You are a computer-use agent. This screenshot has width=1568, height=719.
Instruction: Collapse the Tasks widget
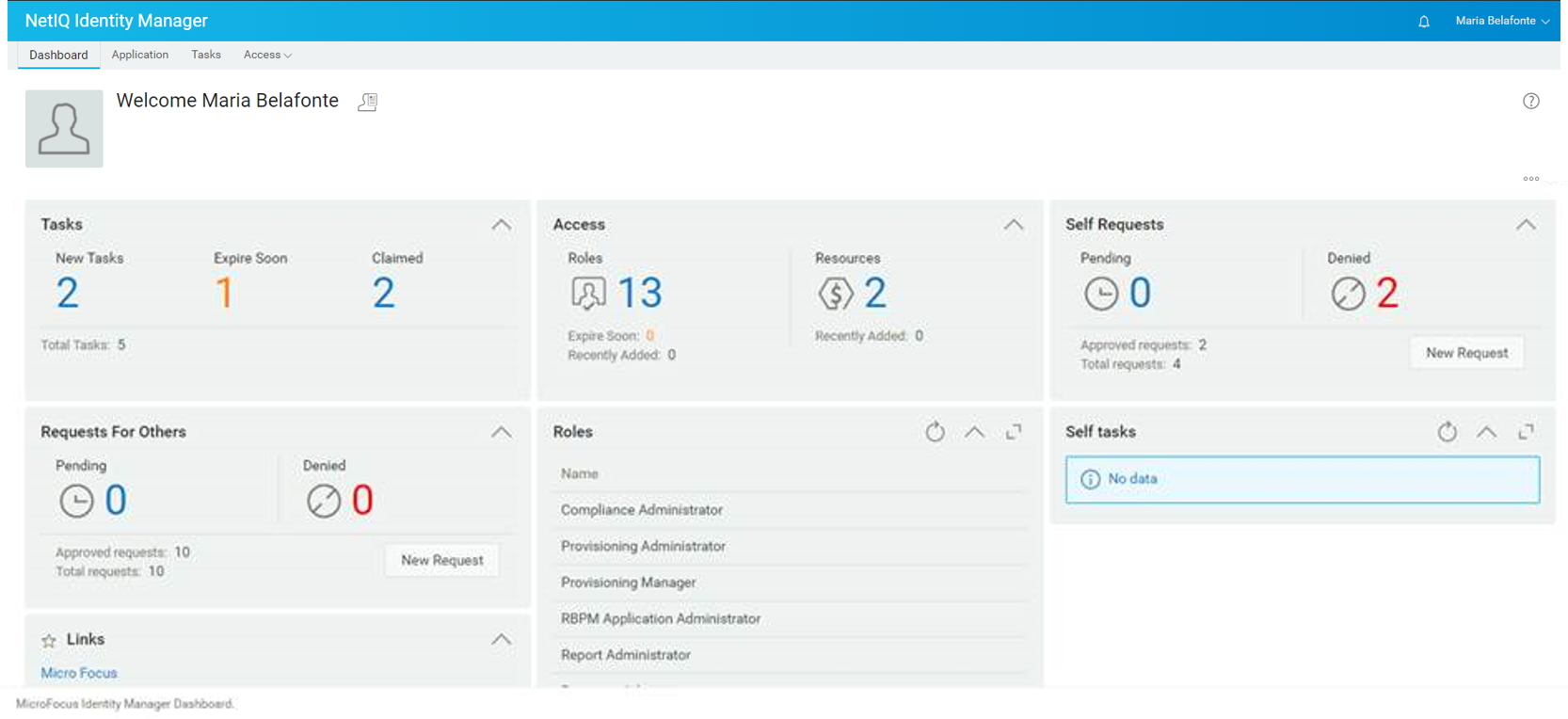coord(502,225)
